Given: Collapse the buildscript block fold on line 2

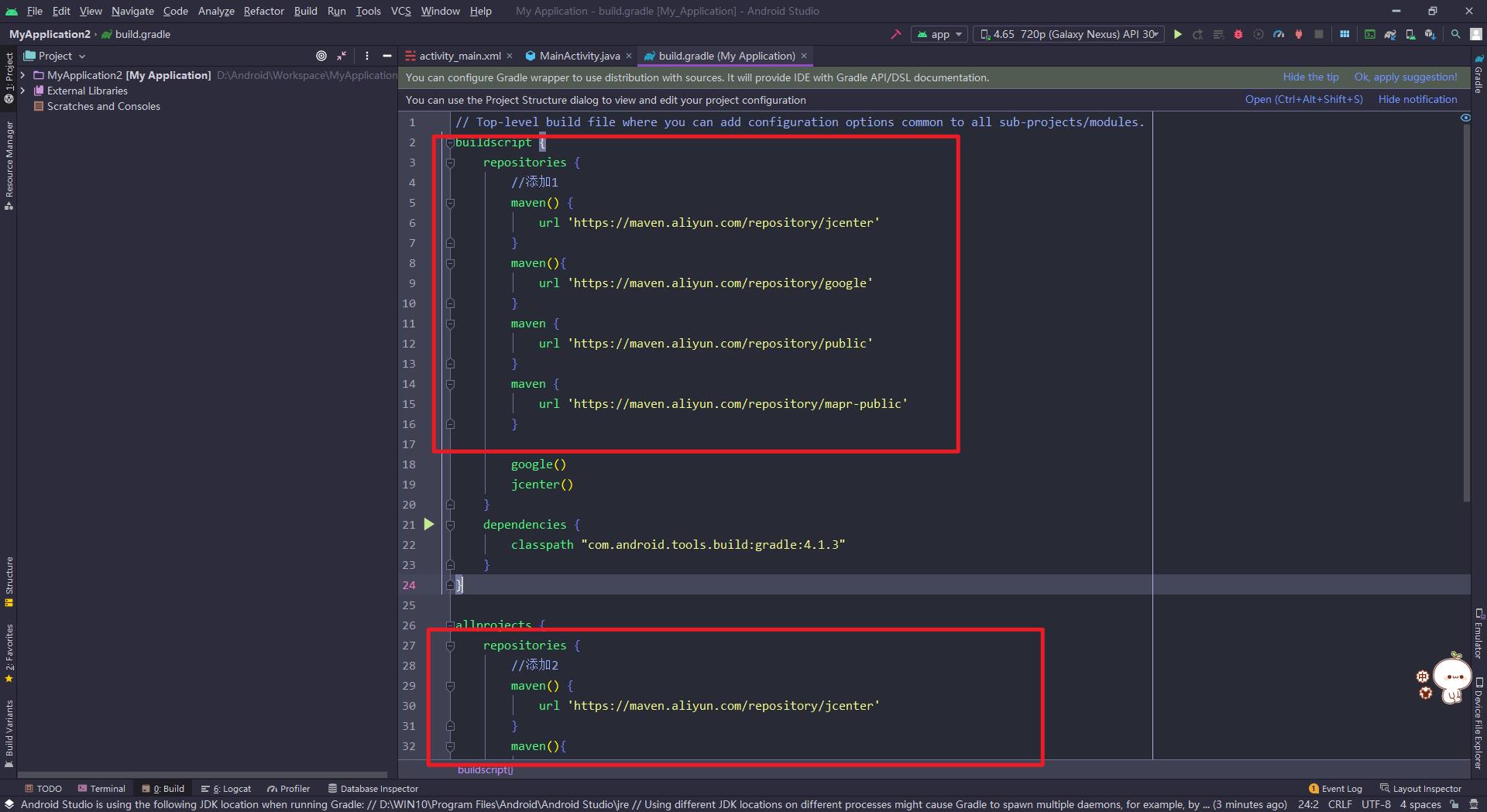Looking at the screenshot, I should coord(450,142).
